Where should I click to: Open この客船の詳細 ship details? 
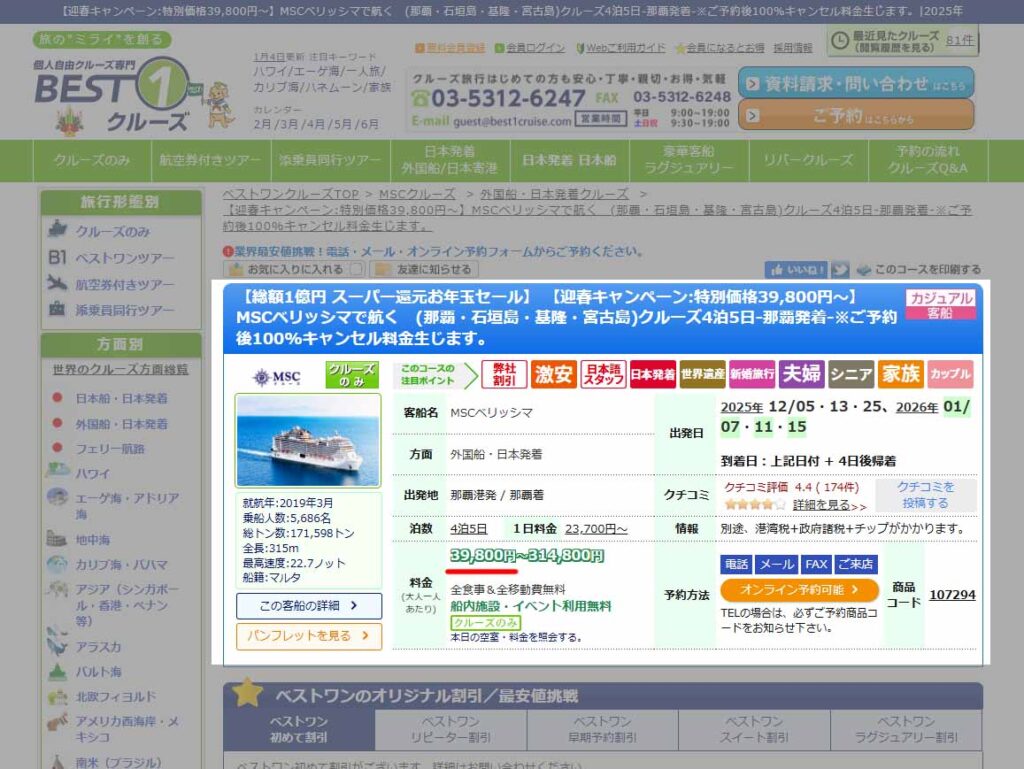coord(309,606)
